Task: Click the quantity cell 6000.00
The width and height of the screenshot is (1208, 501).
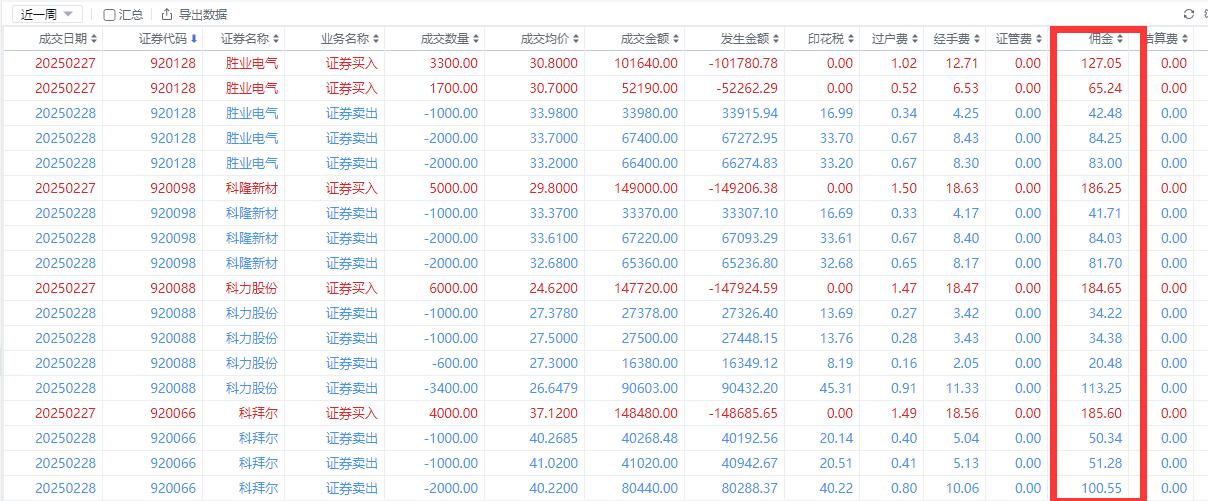Action: tap(453, 288)
